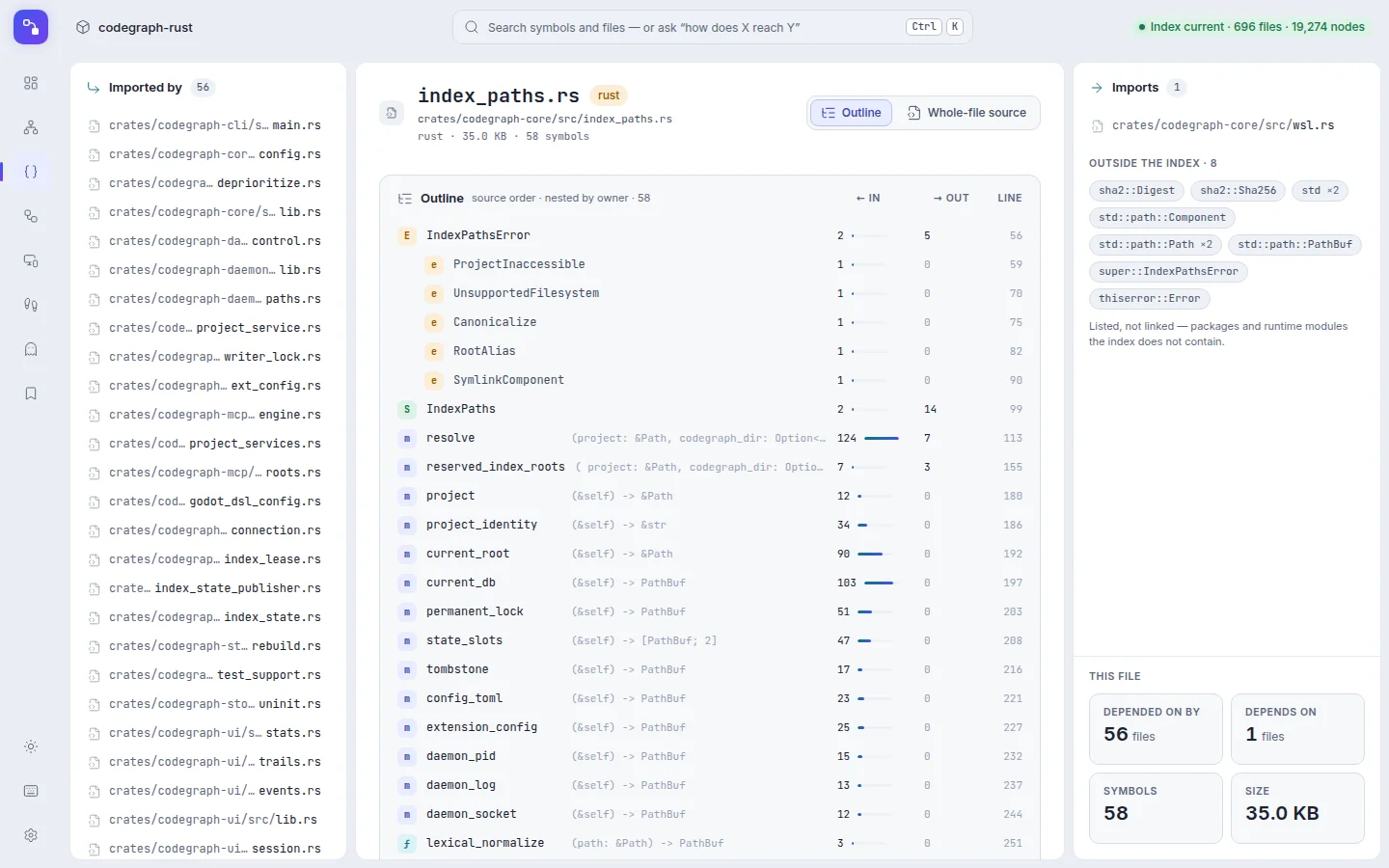Open settings gear in sidebar

[x=31, y=835]
